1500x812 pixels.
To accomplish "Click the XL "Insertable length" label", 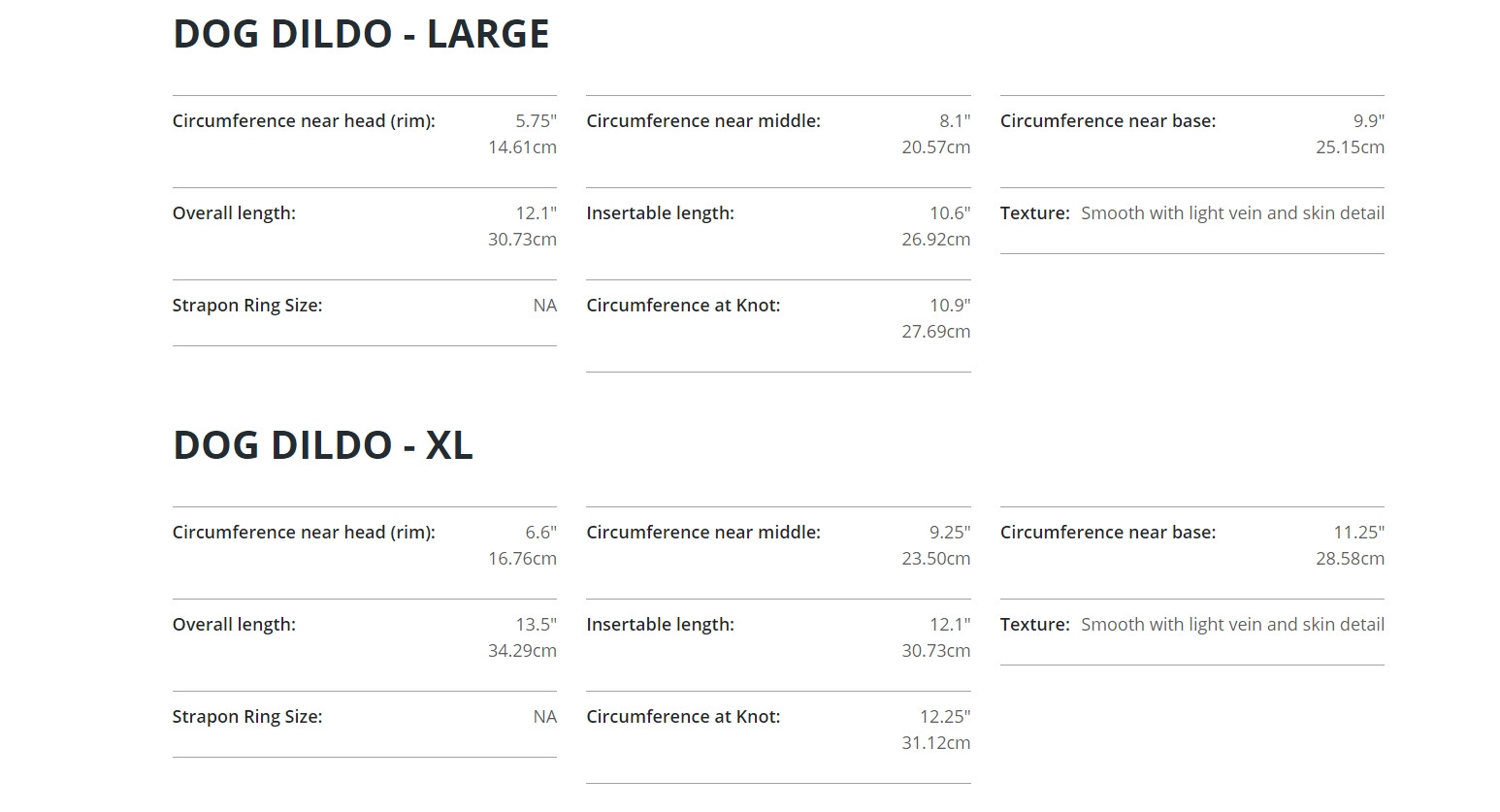I will coord(660,625).
